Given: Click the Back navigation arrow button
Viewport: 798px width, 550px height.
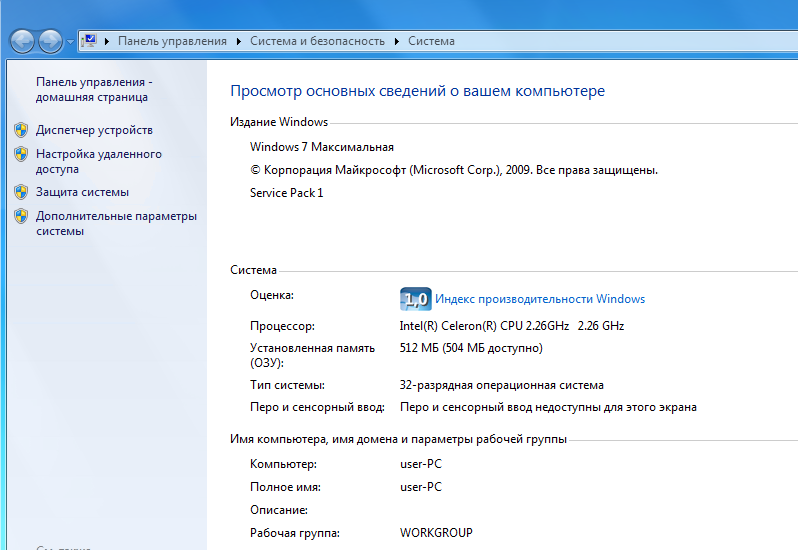Looking at the screenshot, I should click(22, 41).
